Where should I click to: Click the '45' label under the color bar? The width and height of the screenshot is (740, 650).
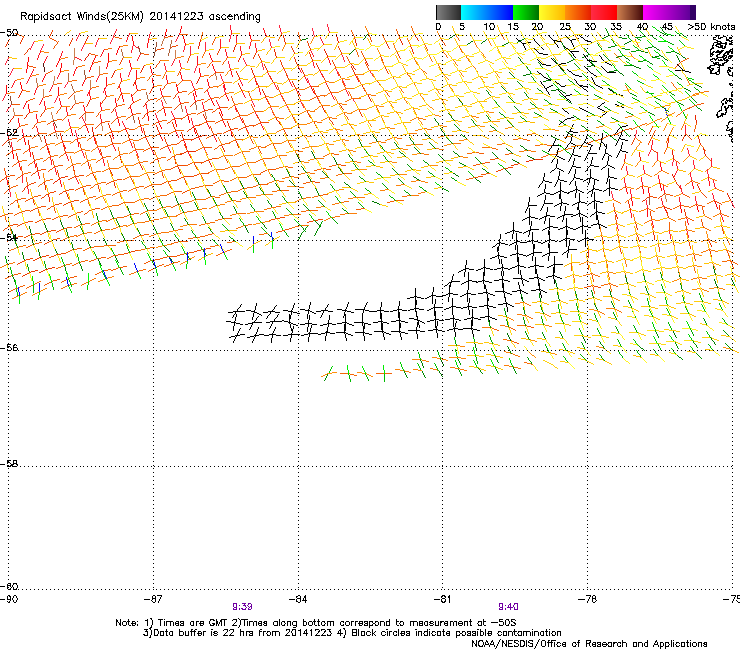click(667, 27)
